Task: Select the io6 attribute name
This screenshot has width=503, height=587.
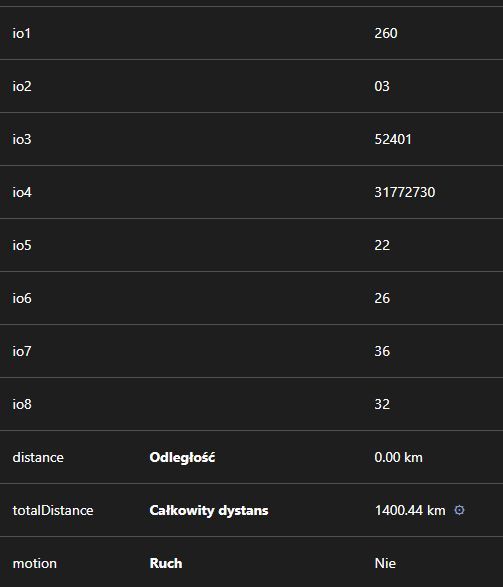Action: [22, 298]
